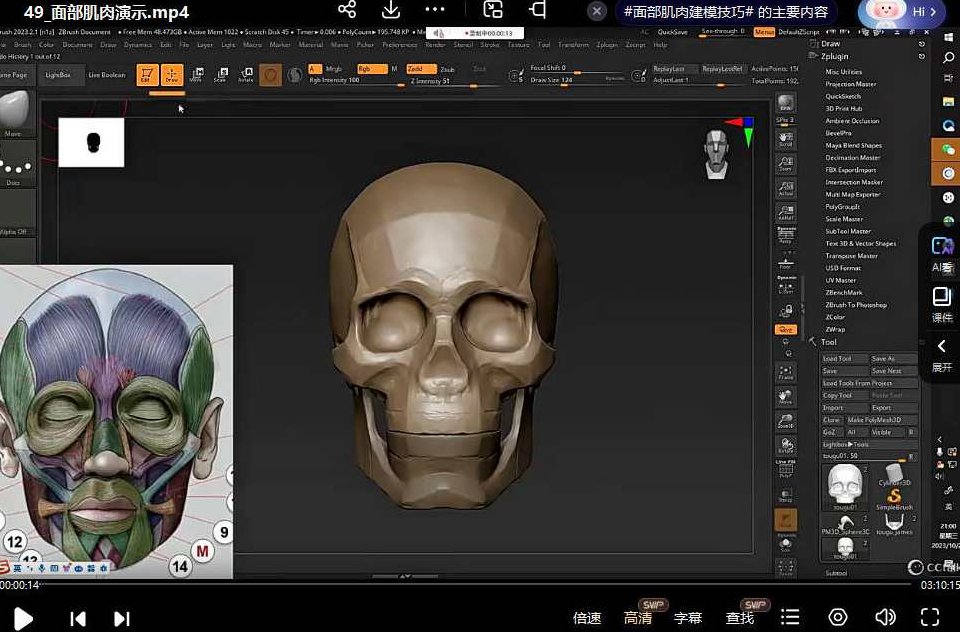Toggle Edit mode in the toolbar
The width and height of the screenshot is (960, 632).
pos(148,76)
